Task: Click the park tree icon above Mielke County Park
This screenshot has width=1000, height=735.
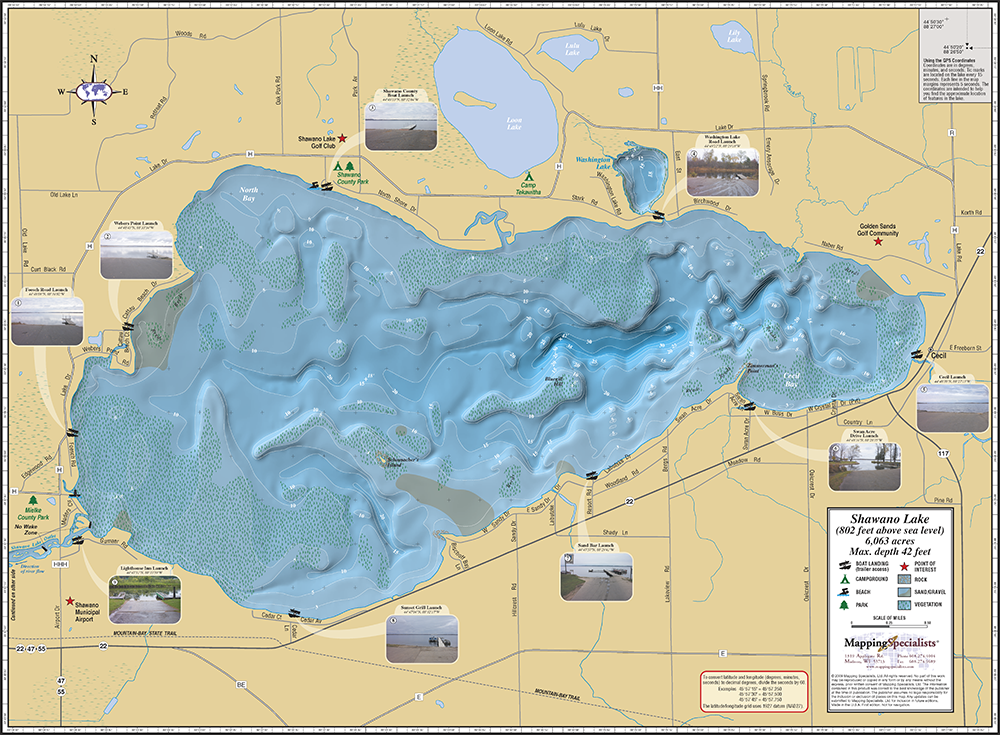Action: [x=33, y=501]
